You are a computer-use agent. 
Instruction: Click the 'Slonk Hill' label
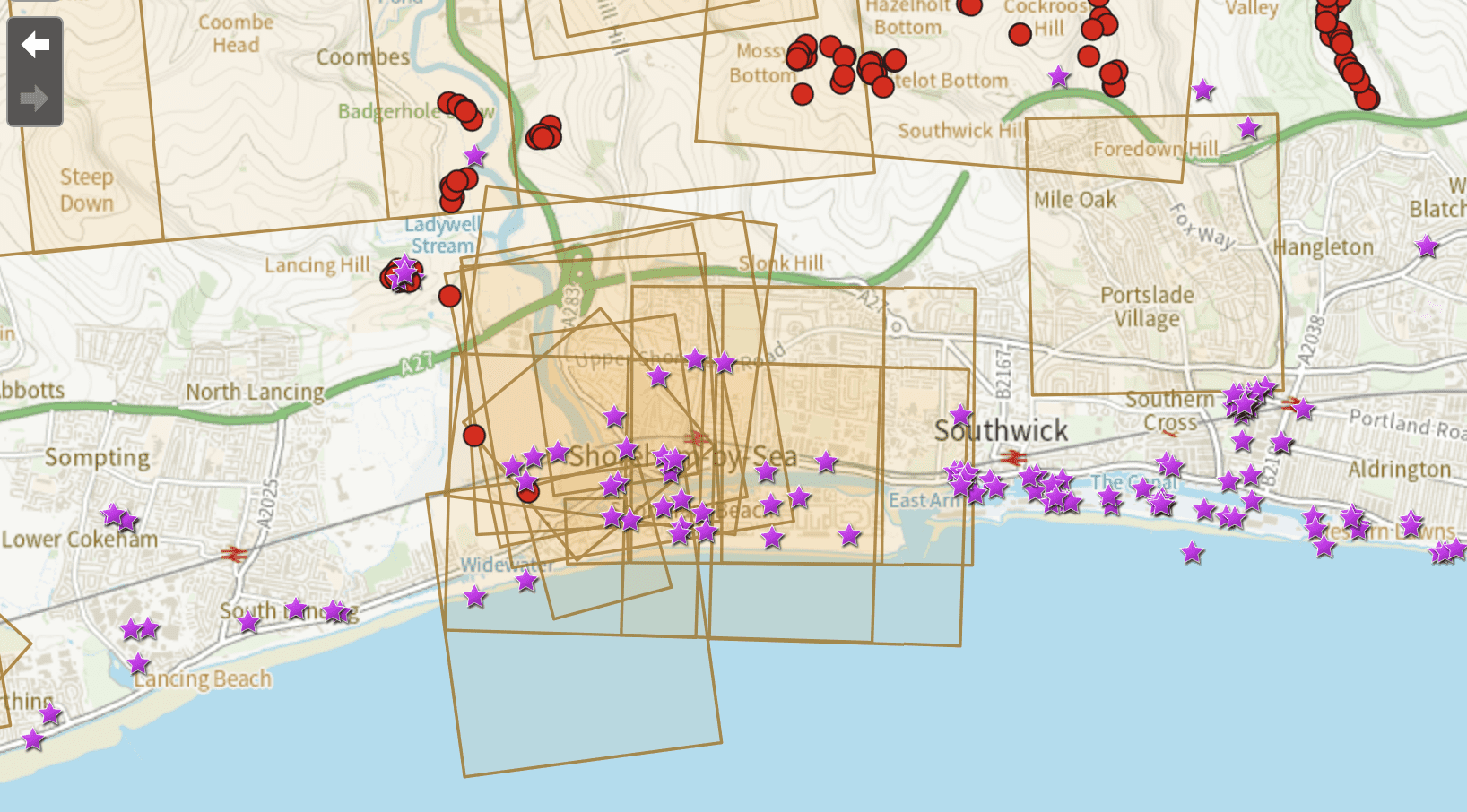pos(781,263)
